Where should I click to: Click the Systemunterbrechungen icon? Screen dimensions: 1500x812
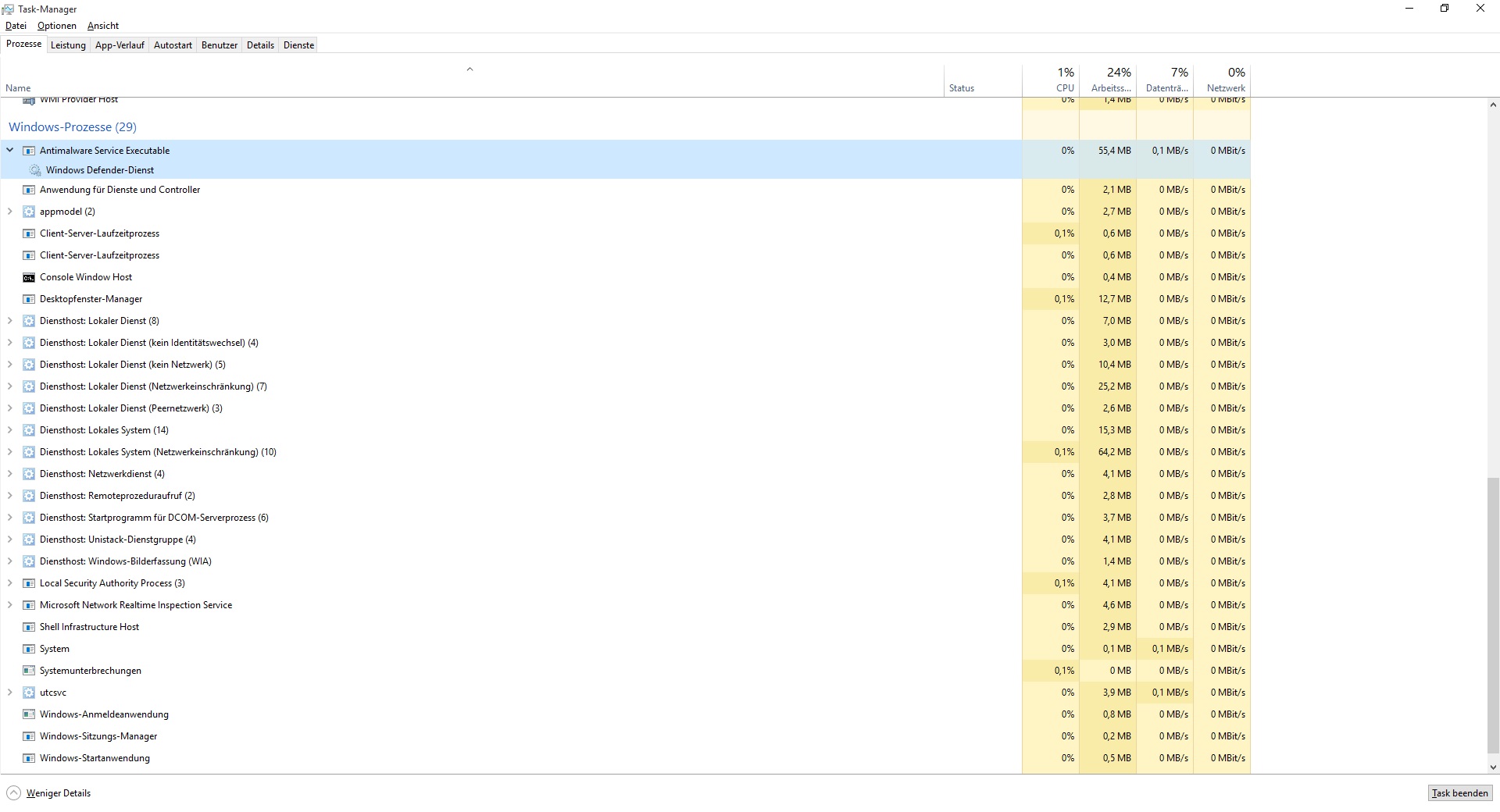(29, 671)
